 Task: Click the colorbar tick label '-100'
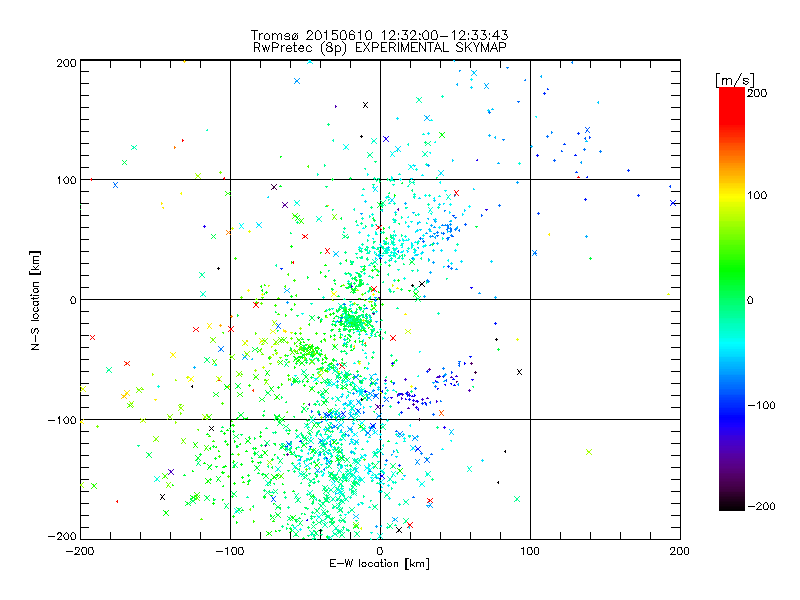point(762,405)
